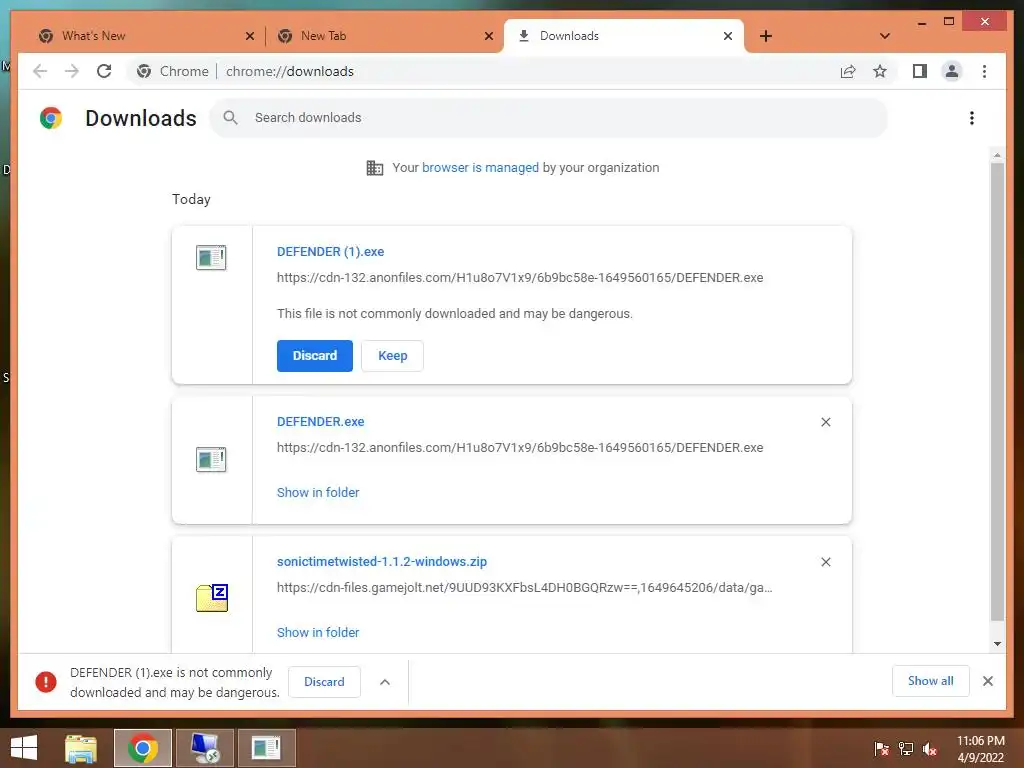
Task: Close the Downloads tab
Action: (x=728, y=36)
